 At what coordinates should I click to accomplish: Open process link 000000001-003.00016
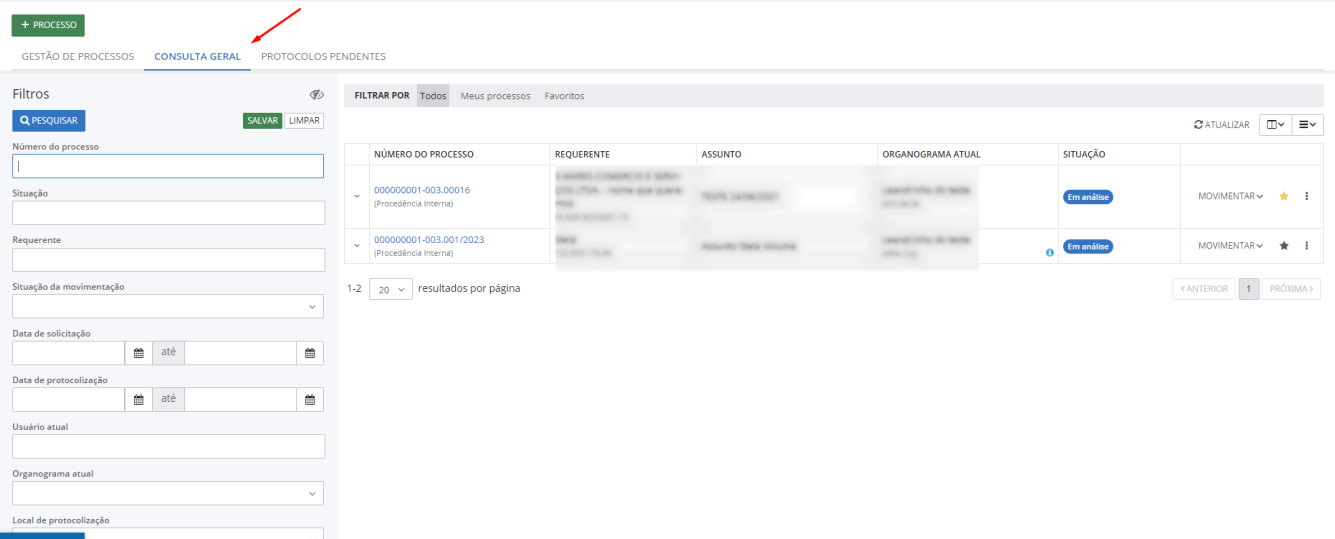(421, 190)
